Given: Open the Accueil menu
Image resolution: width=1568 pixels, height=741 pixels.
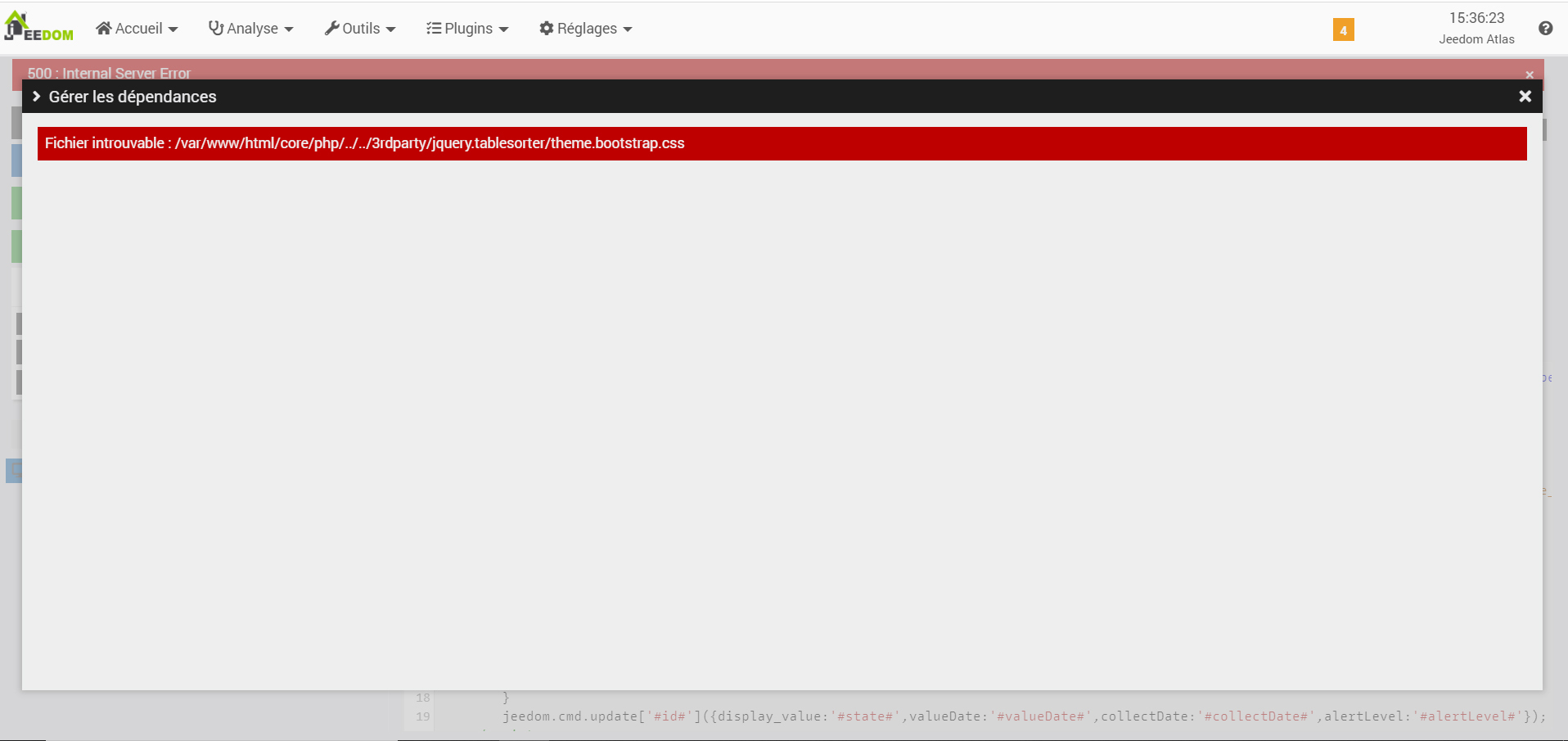Looking at the screenshot, I should click(x=137, y=29).
